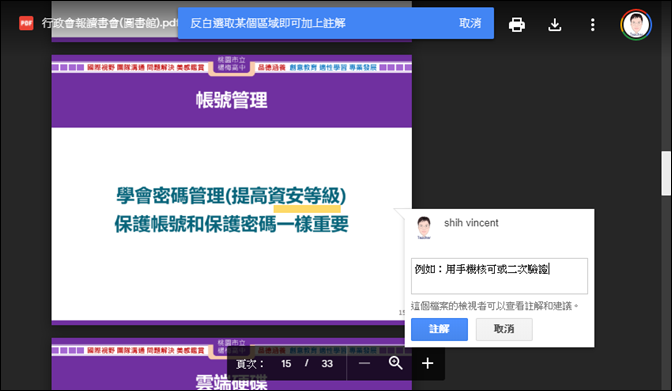Image resolution: width=672 pixels, height=391 pixels.
Task: Cancel annotation mode in blue banner
Action: (x=470, y=23)
